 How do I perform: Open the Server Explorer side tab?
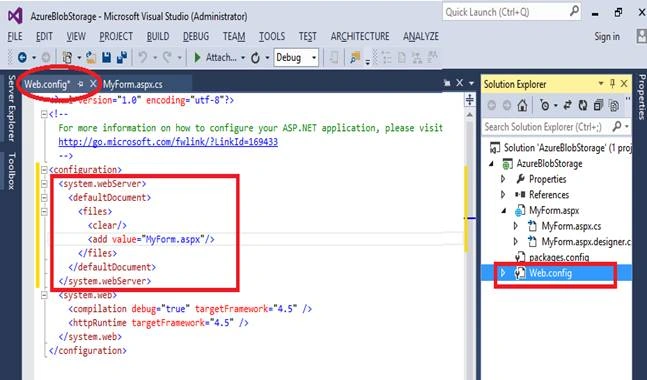(x=12, y=108)
